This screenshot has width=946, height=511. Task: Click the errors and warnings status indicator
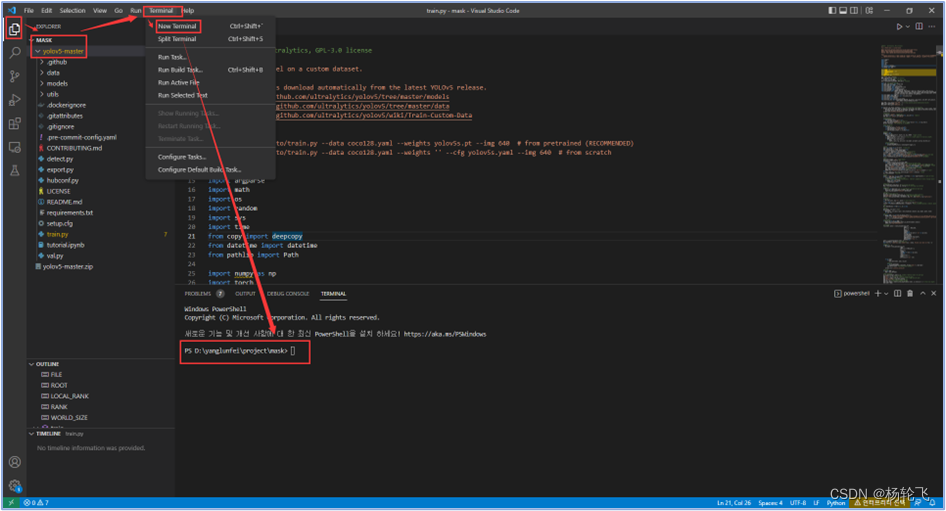click(36, 502)
